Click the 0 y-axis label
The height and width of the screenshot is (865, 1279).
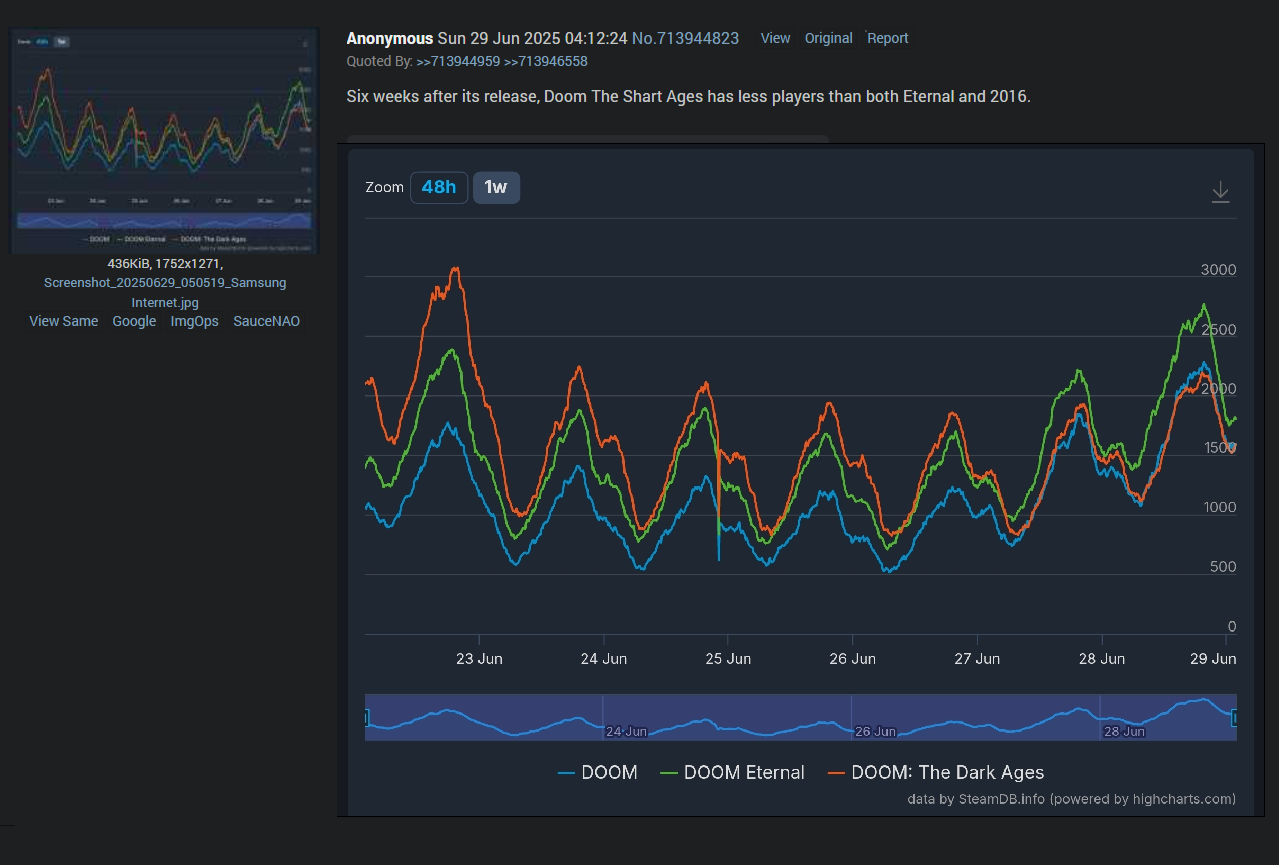[1232, 627]
